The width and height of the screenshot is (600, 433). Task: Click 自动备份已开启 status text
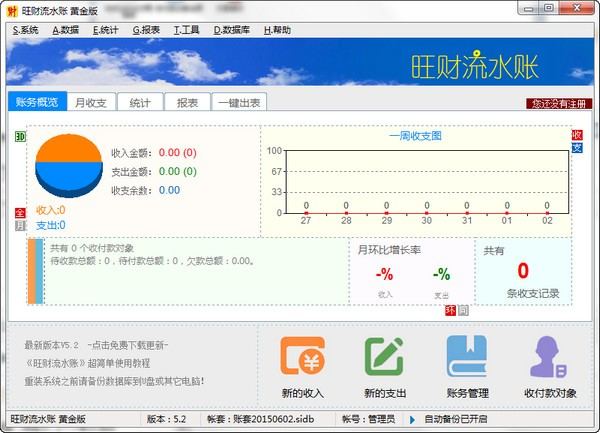pyautogui.click(x=456, y=419)
